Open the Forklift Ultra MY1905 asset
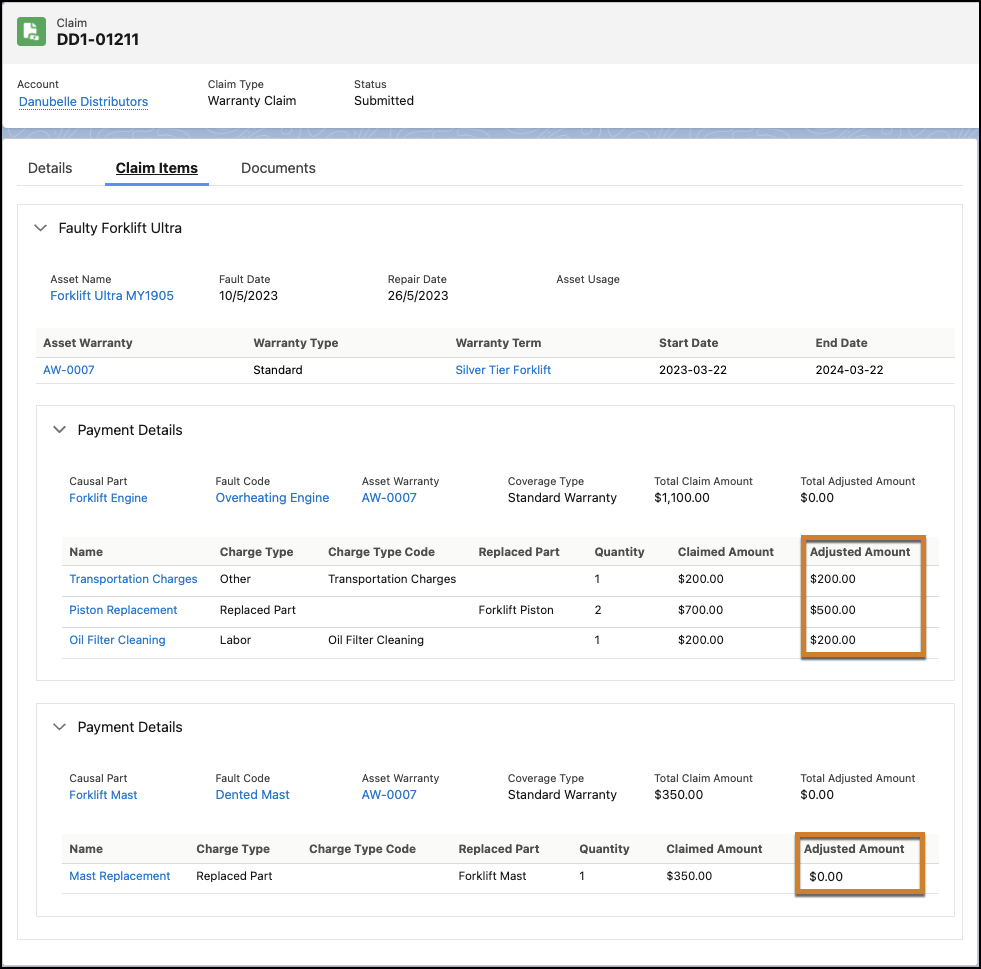This screenshot has width=981, height=969. [112, 296]
